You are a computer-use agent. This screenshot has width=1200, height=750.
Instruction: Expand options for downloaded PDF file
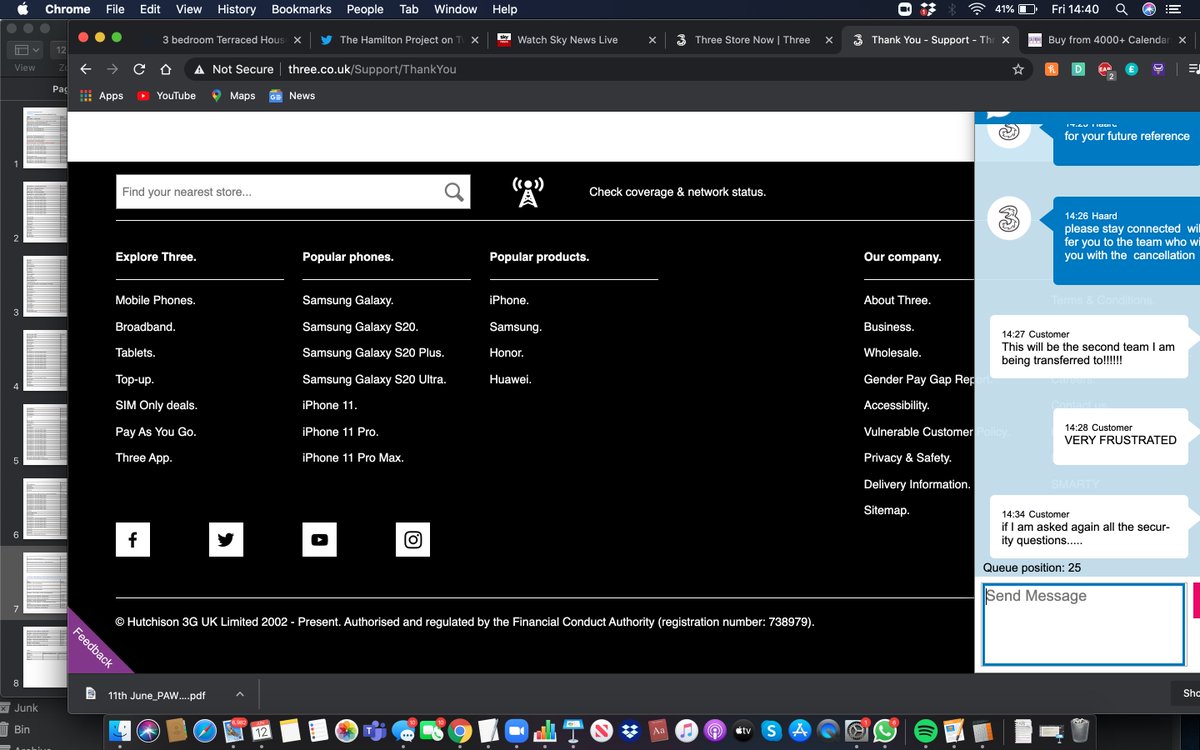(x=240, y=694)
